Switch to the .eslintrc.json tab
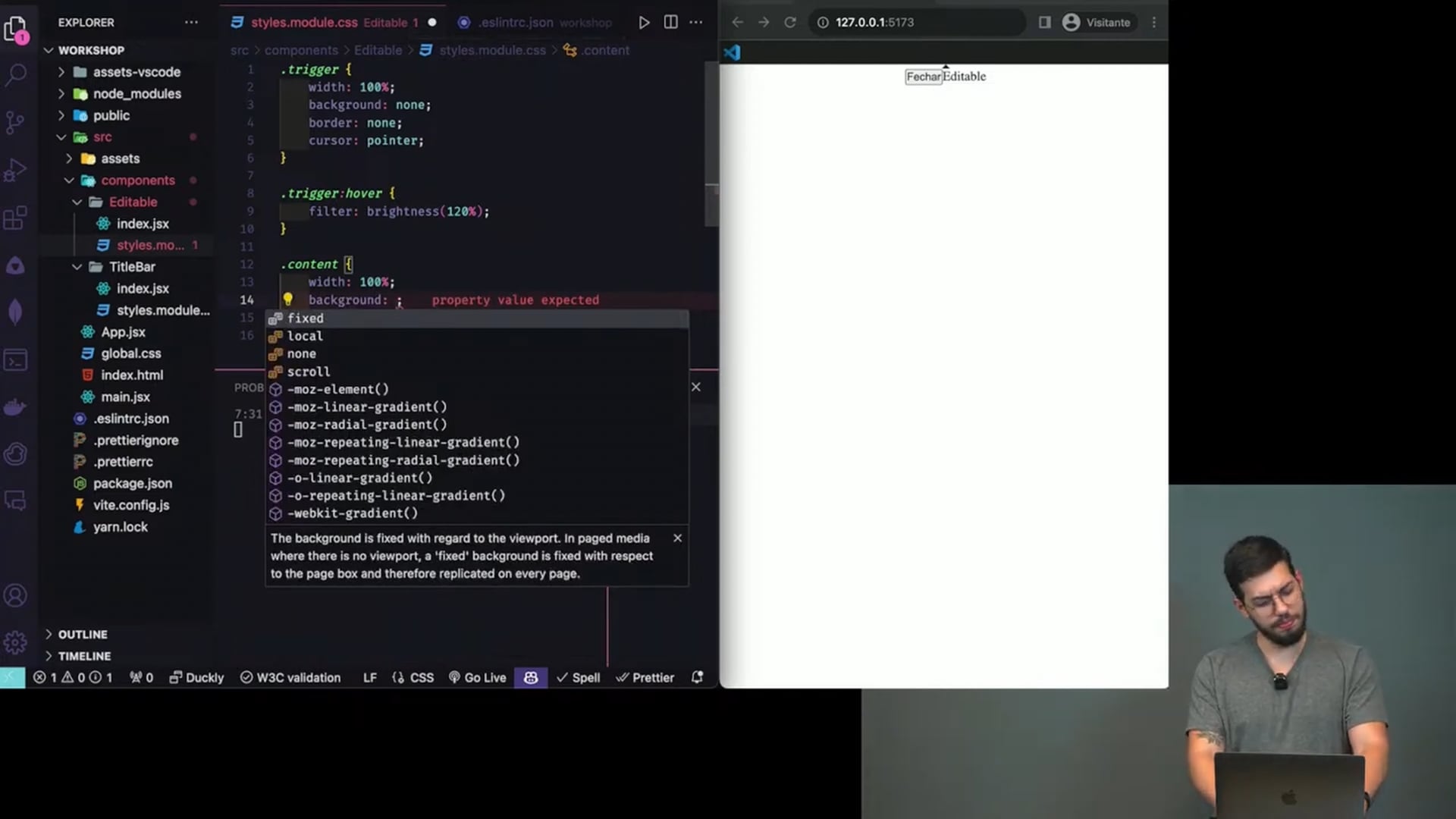 click(x=516, y=22)
